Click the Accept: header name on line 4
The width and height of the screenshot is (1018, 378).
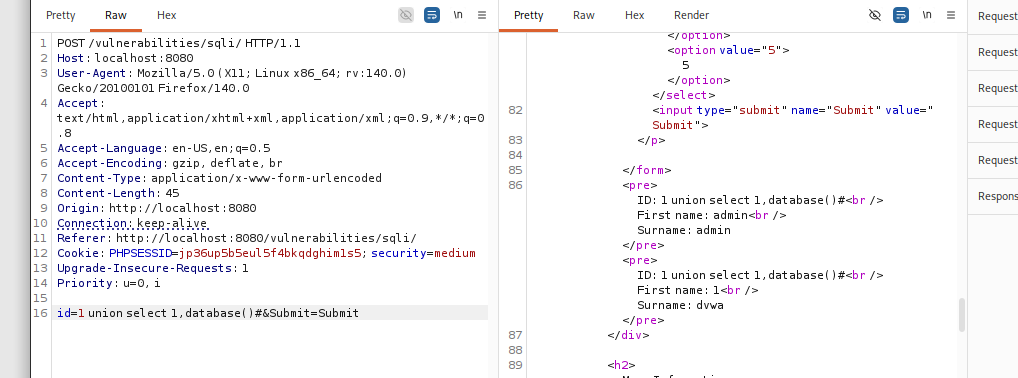pos(81,103)
